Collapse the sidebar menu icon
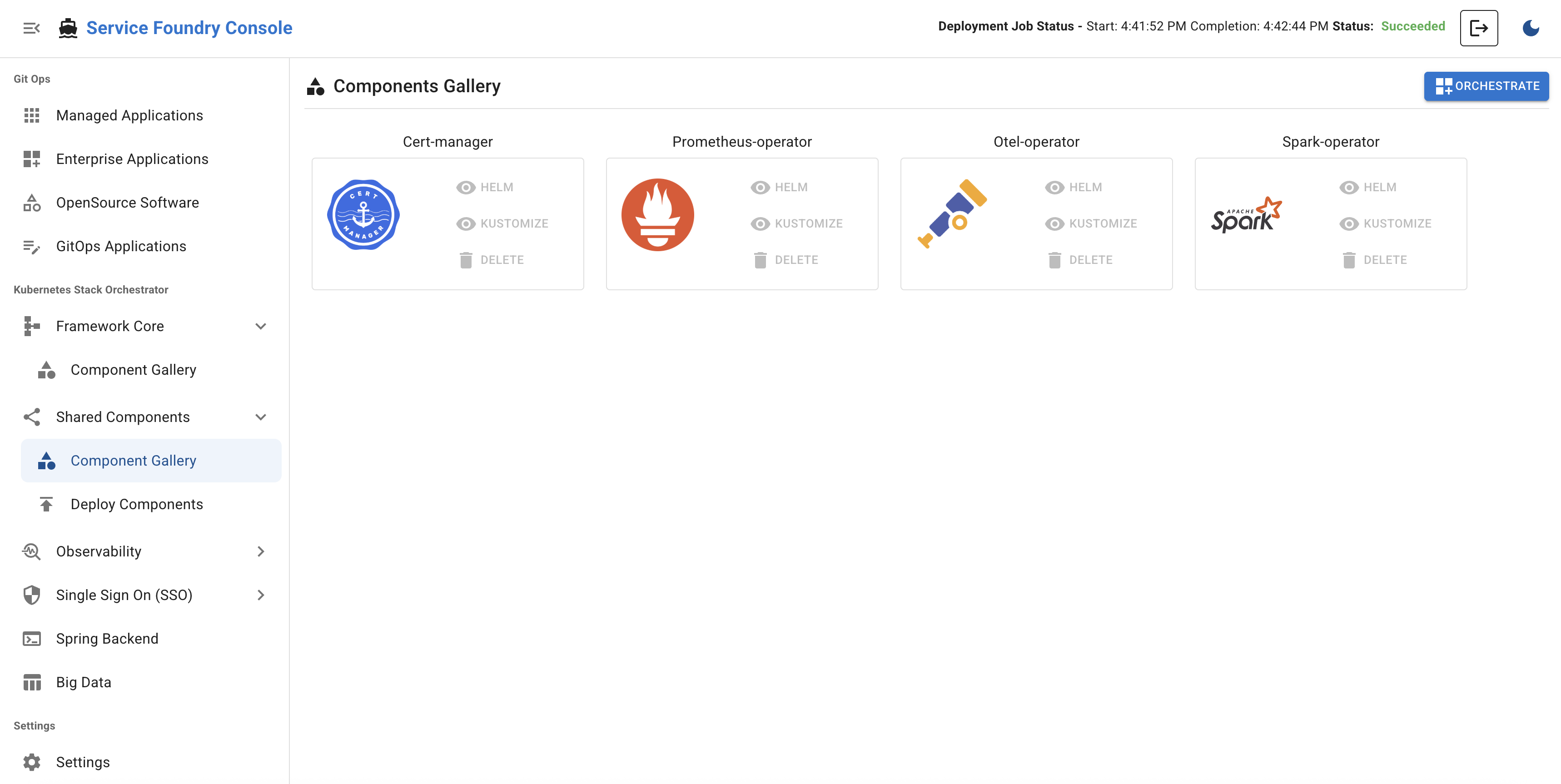The image size is (1561, 784). click(x=31, y=28)
